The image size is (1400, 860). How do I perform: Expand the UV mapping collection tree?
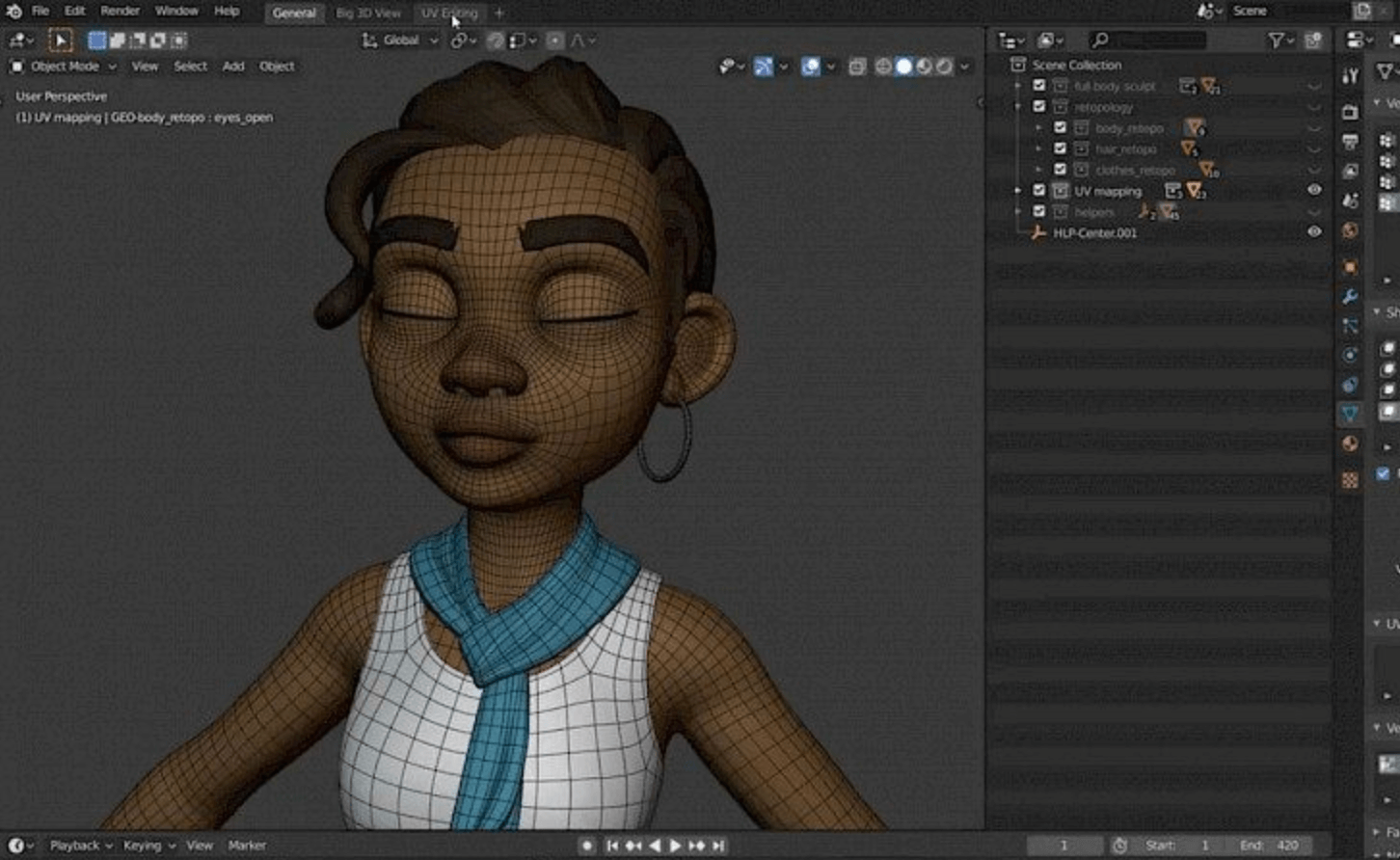[x=1018, y=191]
